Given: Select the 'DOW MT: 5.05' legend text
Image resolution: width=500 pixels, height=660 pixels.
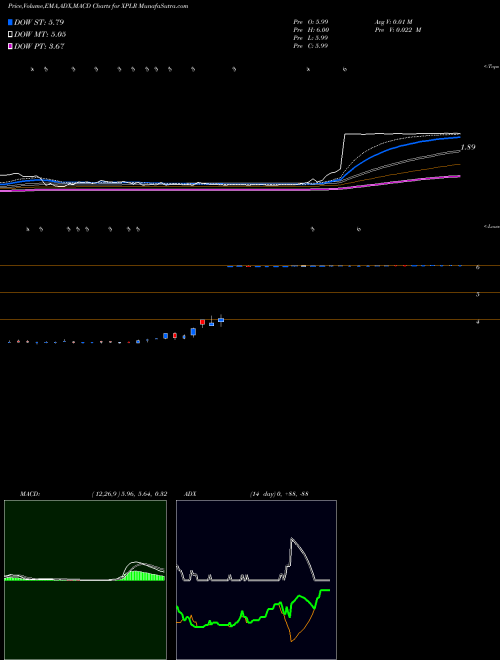Looking at the screenshot, I should tap(40, 35).
